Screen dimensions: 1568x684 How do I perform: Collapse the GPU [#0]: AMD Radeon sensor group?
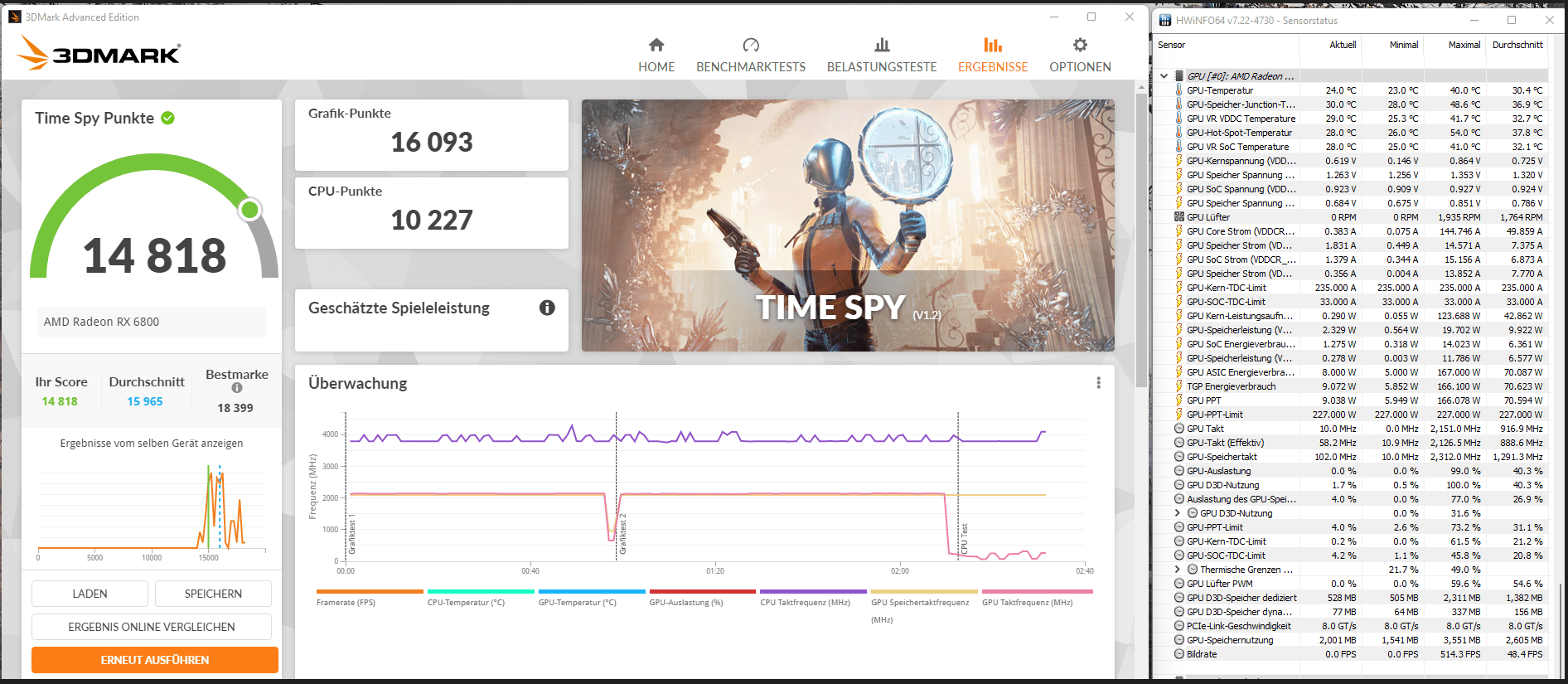pyautogui.click(x=1164, y=76)
